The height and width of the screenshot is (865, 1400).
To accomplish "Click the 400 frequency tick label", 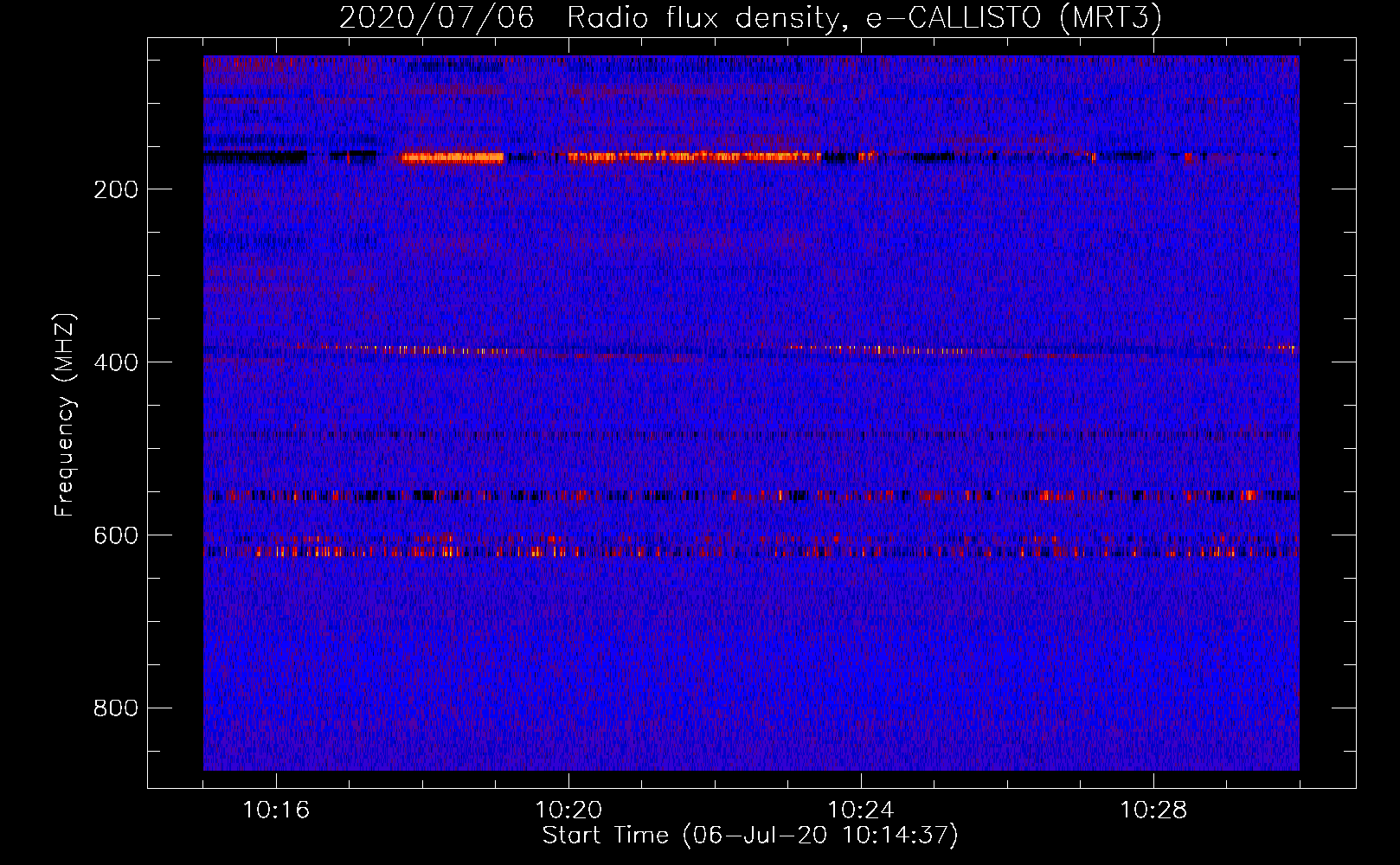I will tap(116, 362).
